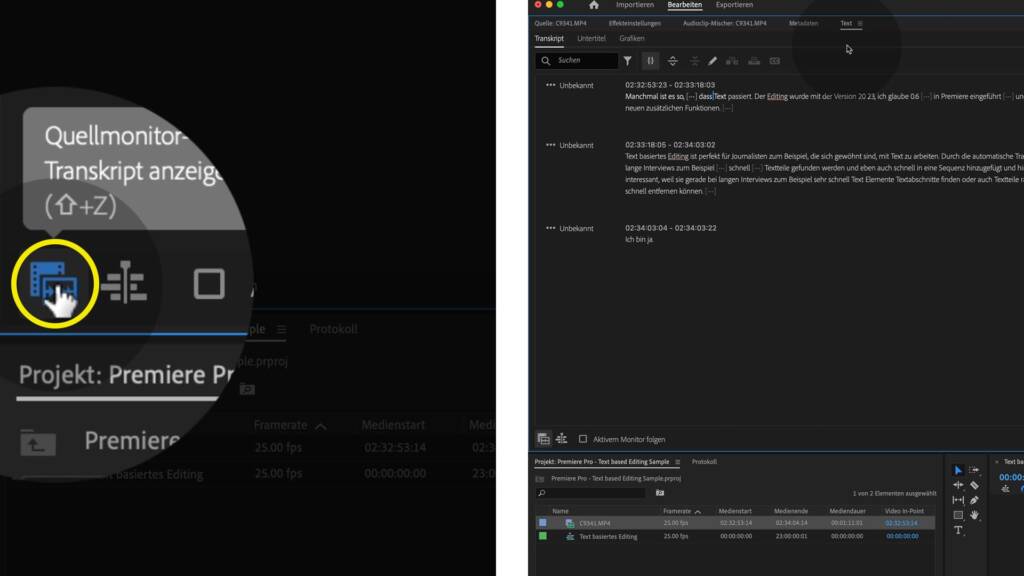1024x576 pixels.
Task: Sort by the Framerate column header
Action: [677, 511]
